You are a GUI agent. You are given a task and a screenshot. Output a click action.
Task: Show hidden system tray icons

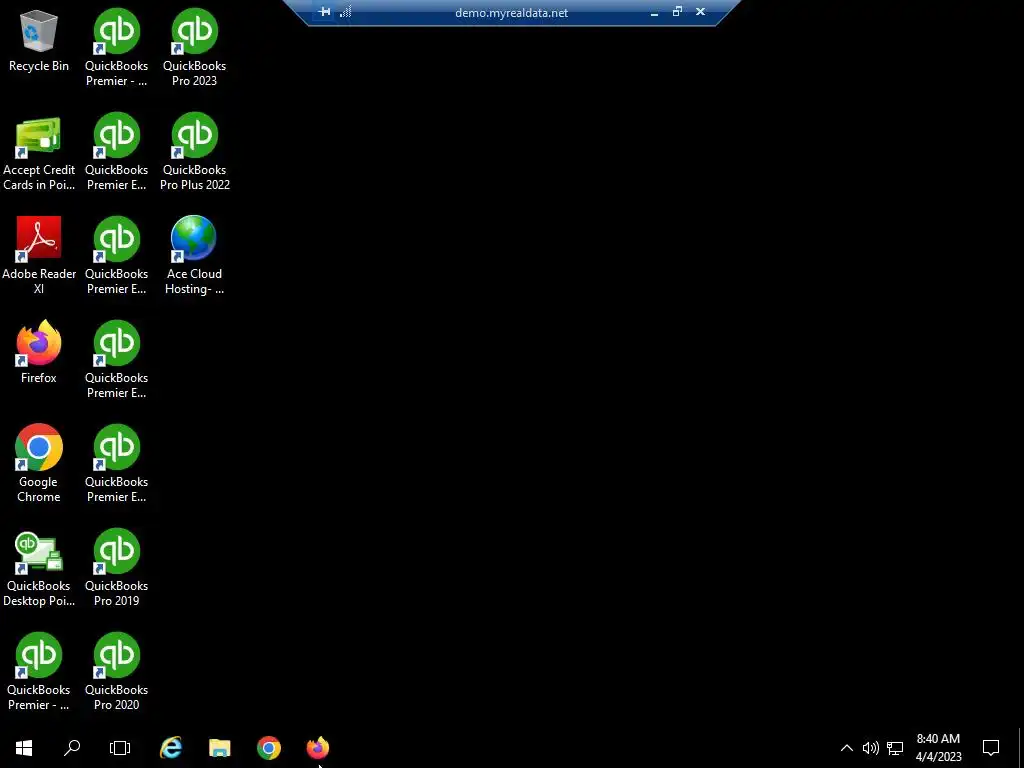coord(846,748)
